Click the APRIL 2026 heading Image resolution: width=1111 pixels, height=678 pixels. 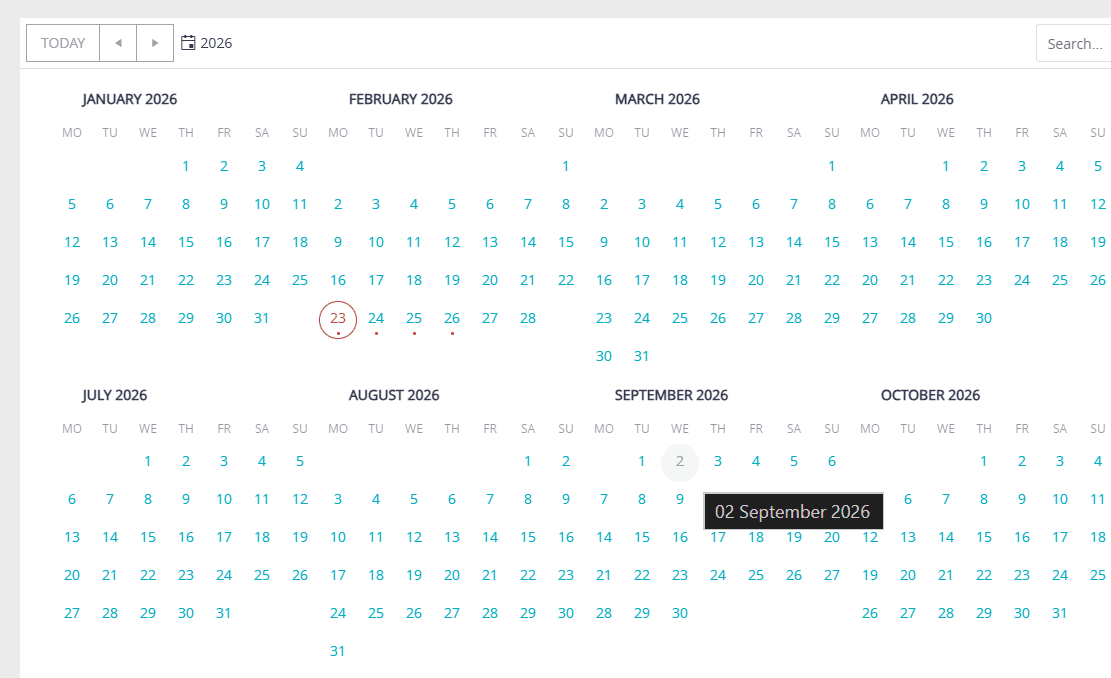[917, 99]
